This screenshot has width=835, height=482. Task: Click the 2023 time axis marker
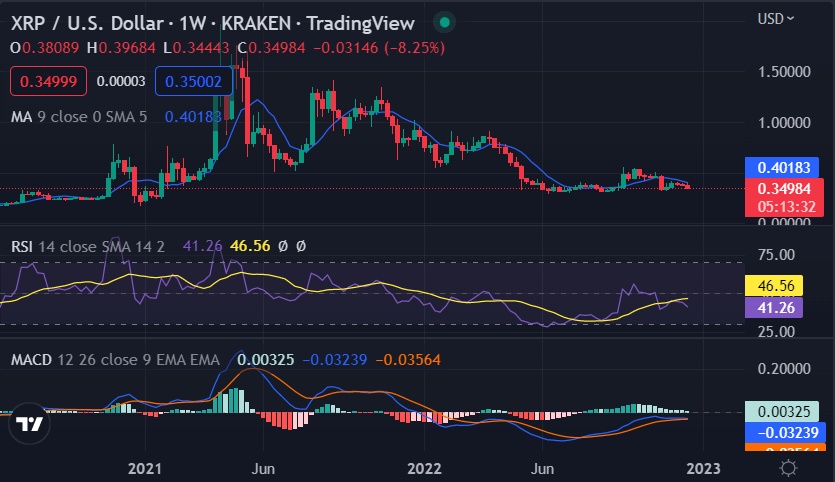point(703,469)
